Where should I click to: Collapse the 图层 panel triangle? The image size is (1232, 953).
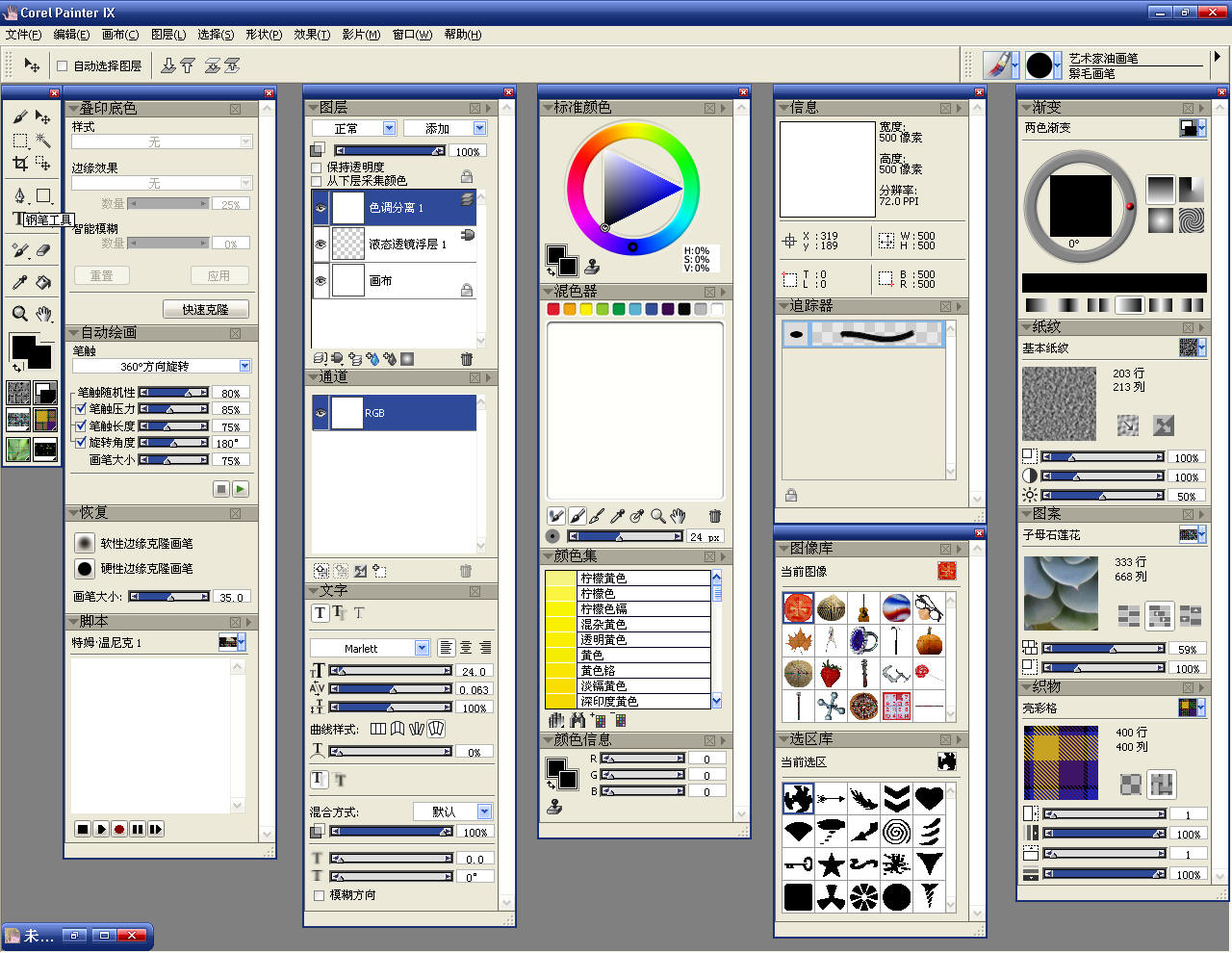click(x=312, y=108)
